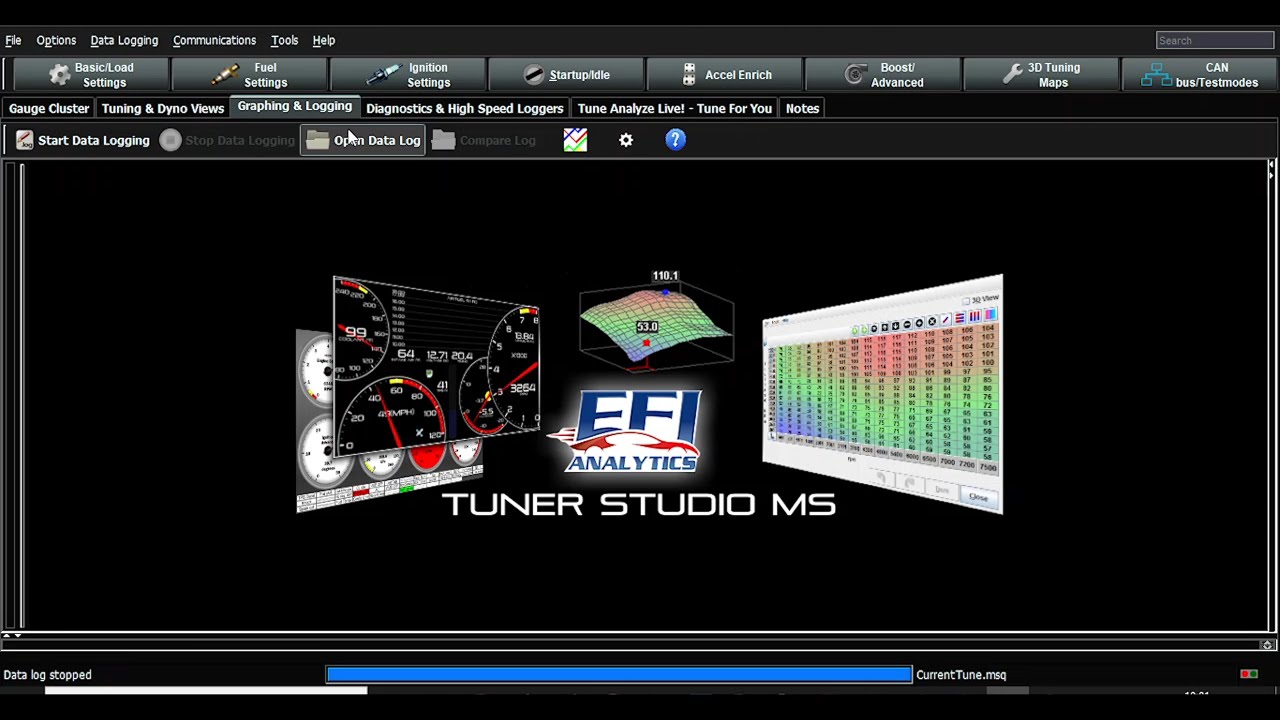Screen dimensions: 1280x720
Task: Open Ignition Settings with spark plug icon
Action: [408, 75]
